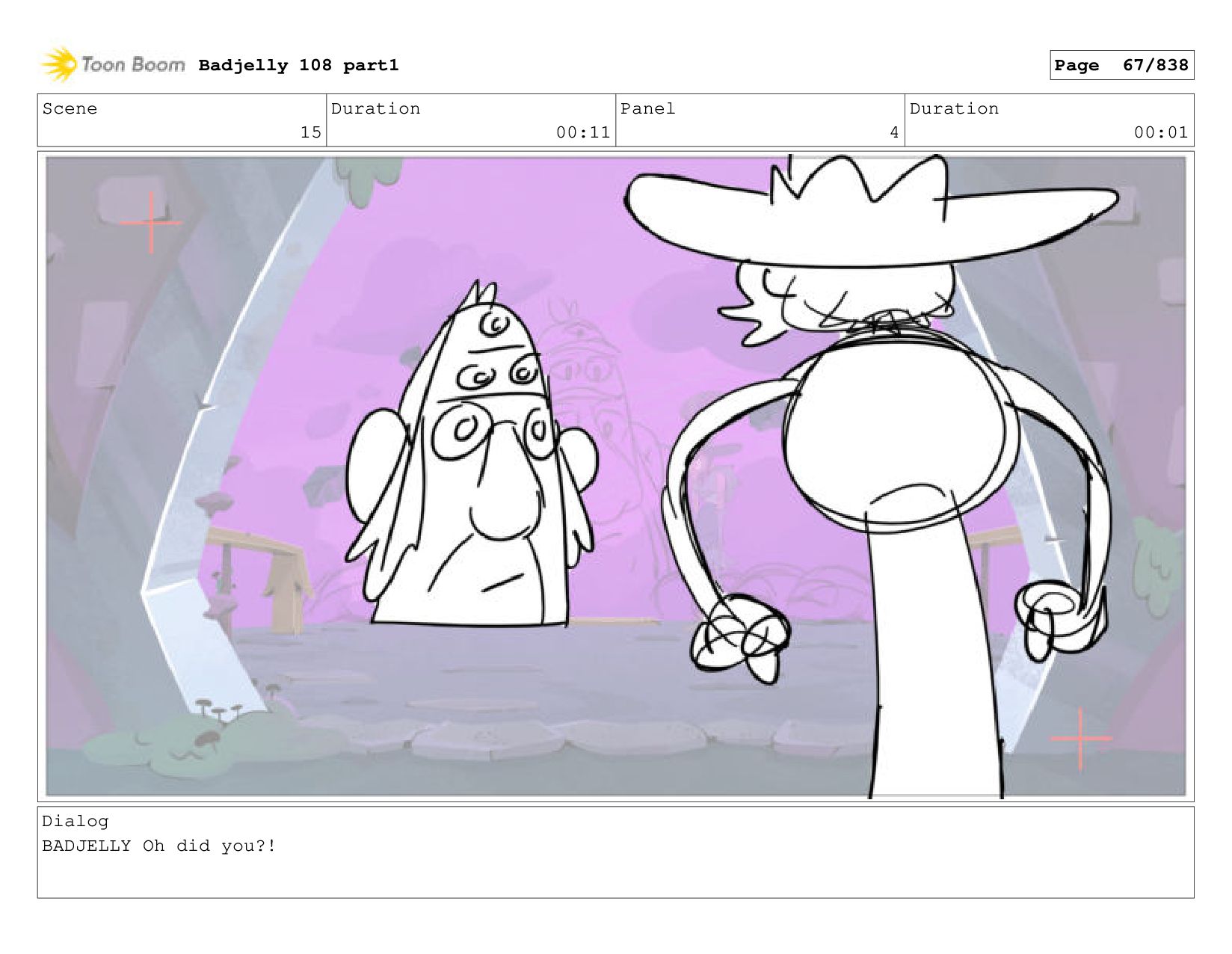Select the title 'Badjelly 108 part1'
The height and width of the screenshot is (954, 1232).
(x=298, y=66)
